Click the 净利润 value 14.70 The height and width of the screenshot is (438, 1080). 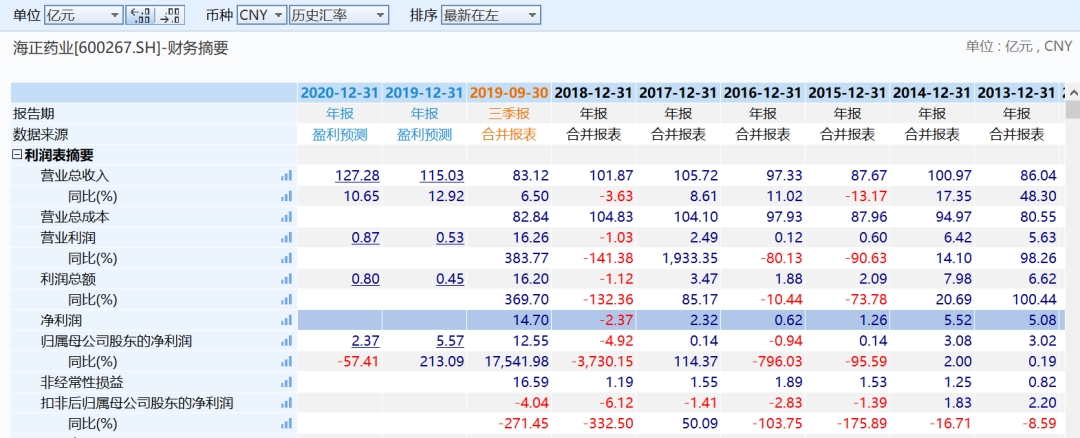530,320
